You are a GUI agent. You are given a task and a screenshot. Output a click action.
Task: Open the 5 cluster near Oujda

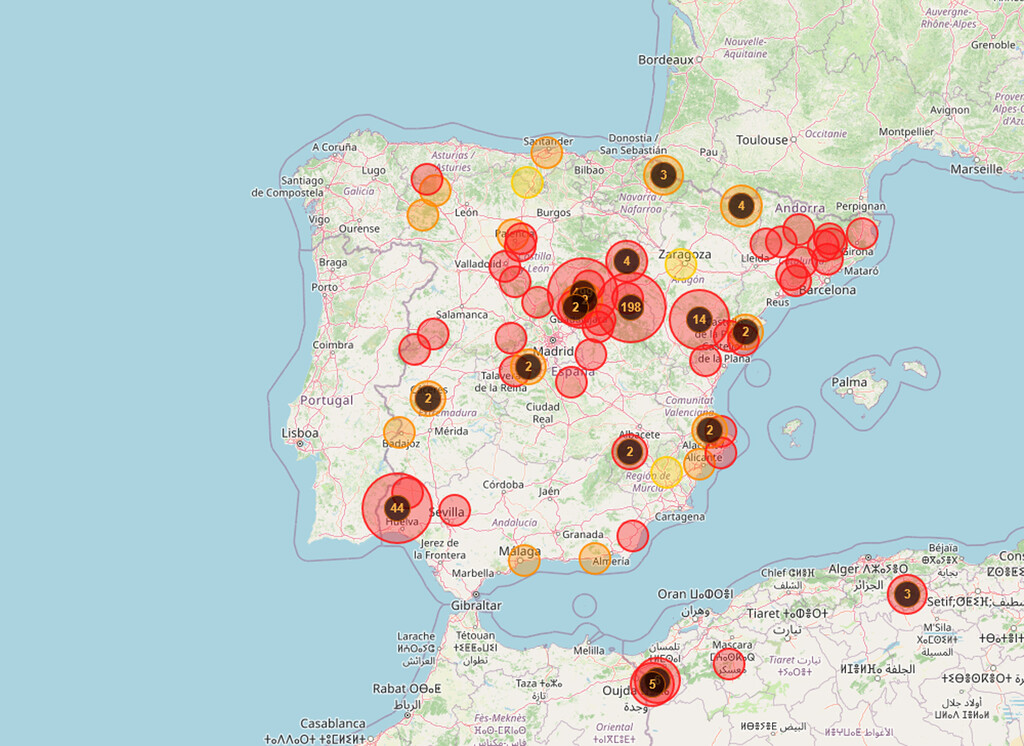point(652,684)
